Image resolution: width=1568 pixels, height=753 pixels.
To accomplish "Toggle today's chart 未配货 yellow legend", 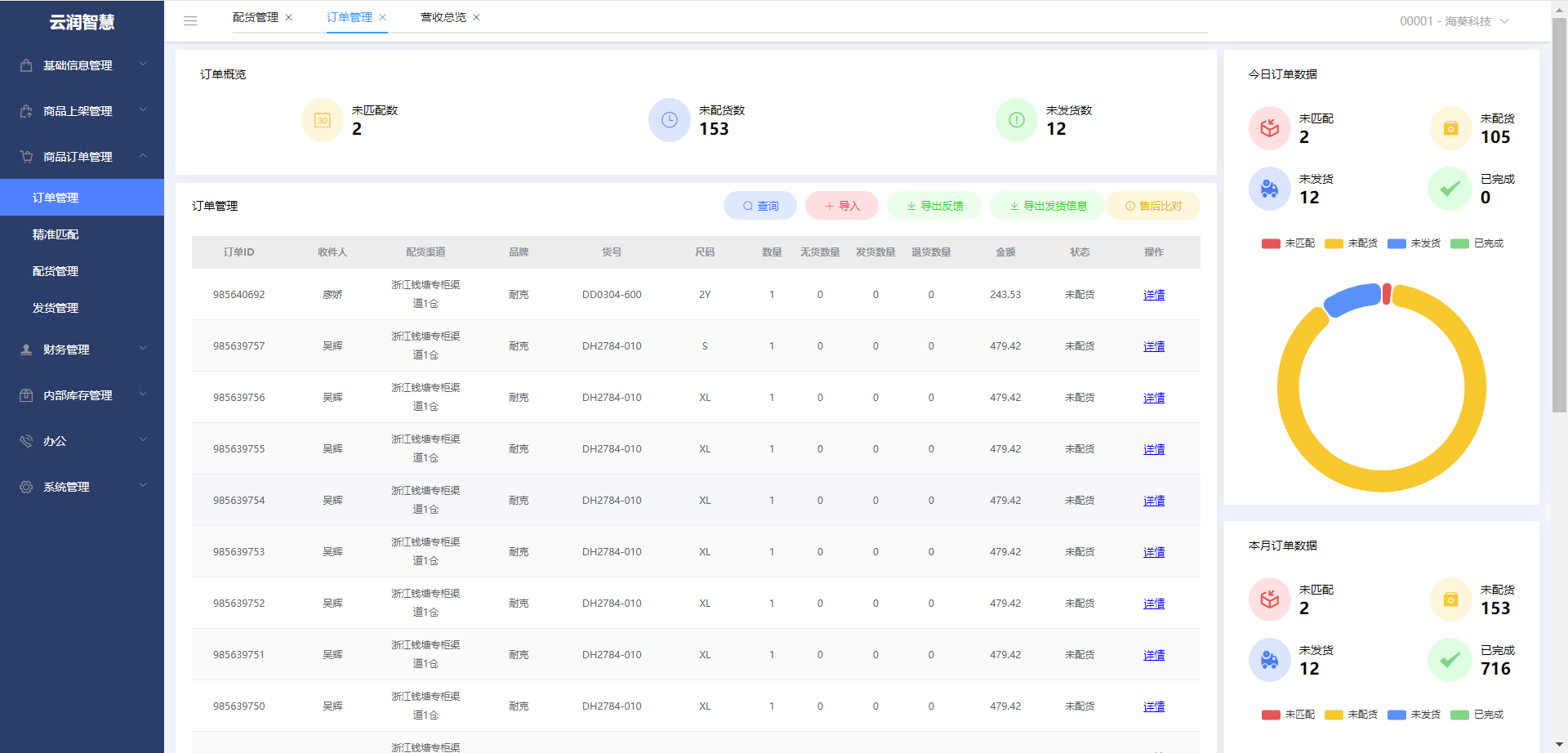I will tap(1351, 243).
